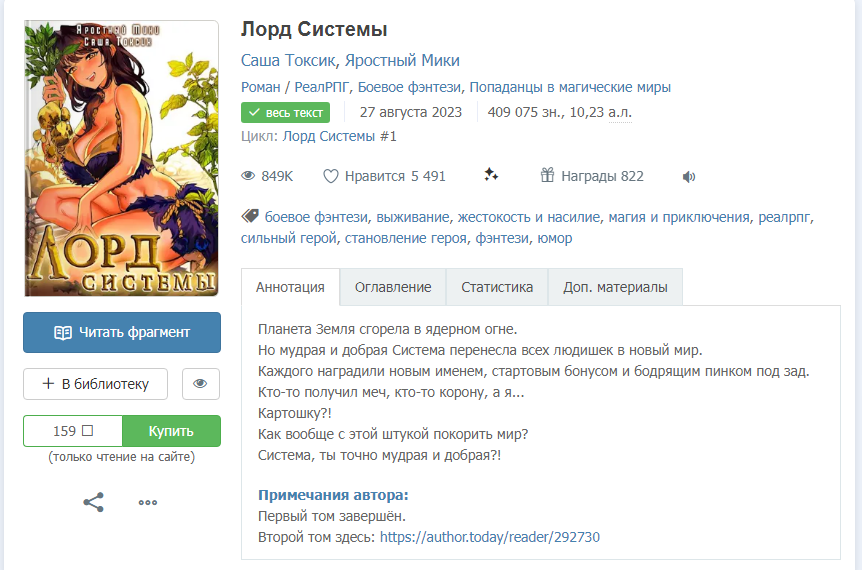Select the 'Доп. материалы' tab
The height and width of the screenshot is (570, 862).
coord(615,287)
